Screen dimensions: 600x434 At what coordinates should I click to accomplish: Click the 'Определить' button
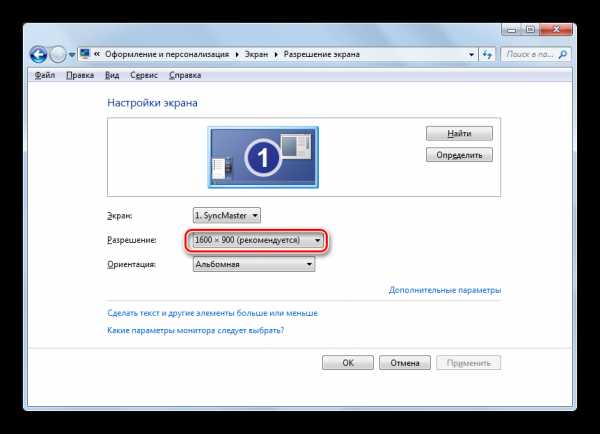pos(459,155)
